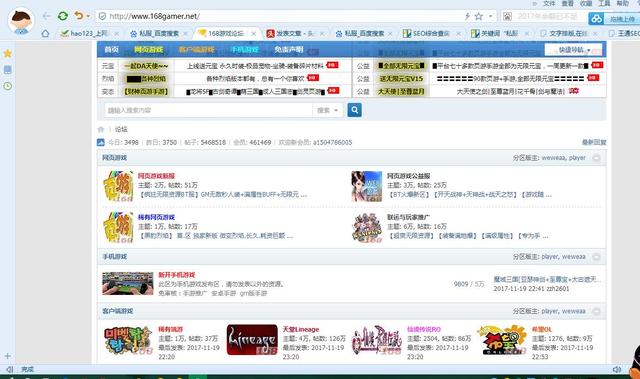
Task: Open the 查看 menu
Action: point(568,4)
